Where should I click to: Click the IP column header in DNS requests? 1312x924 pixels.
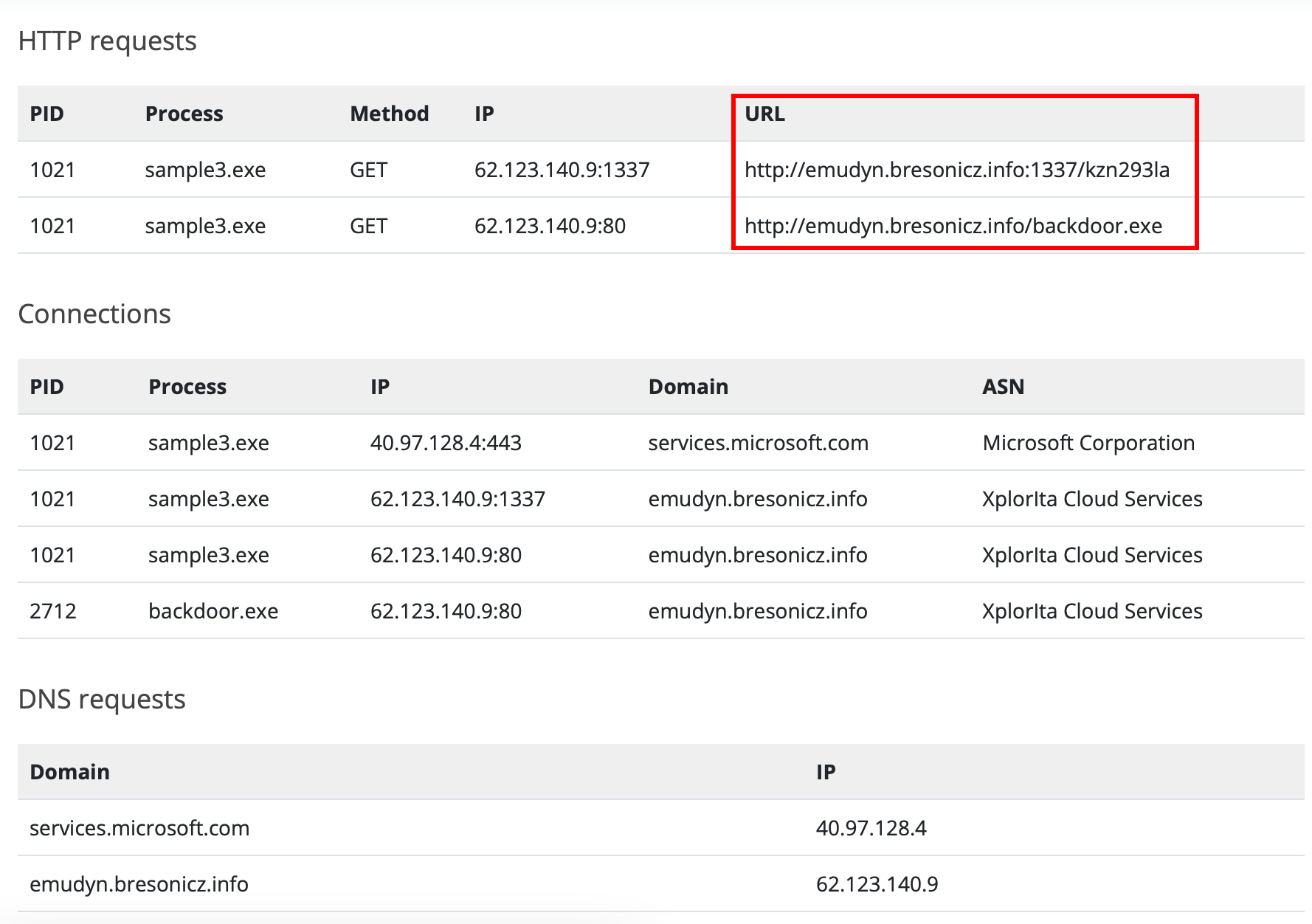(826, 772)
